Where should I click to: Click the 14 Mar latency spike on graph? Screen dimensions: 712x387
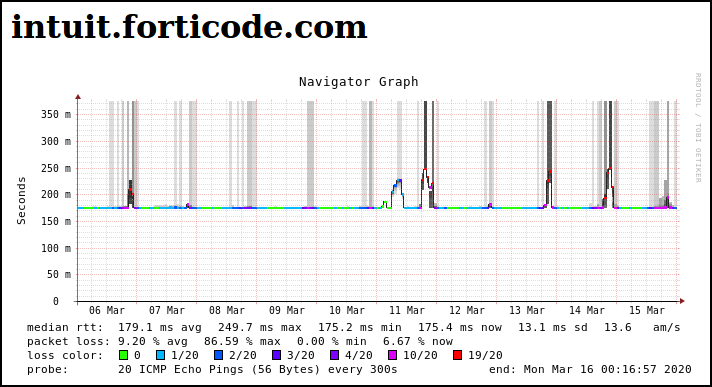coord(610,169)
